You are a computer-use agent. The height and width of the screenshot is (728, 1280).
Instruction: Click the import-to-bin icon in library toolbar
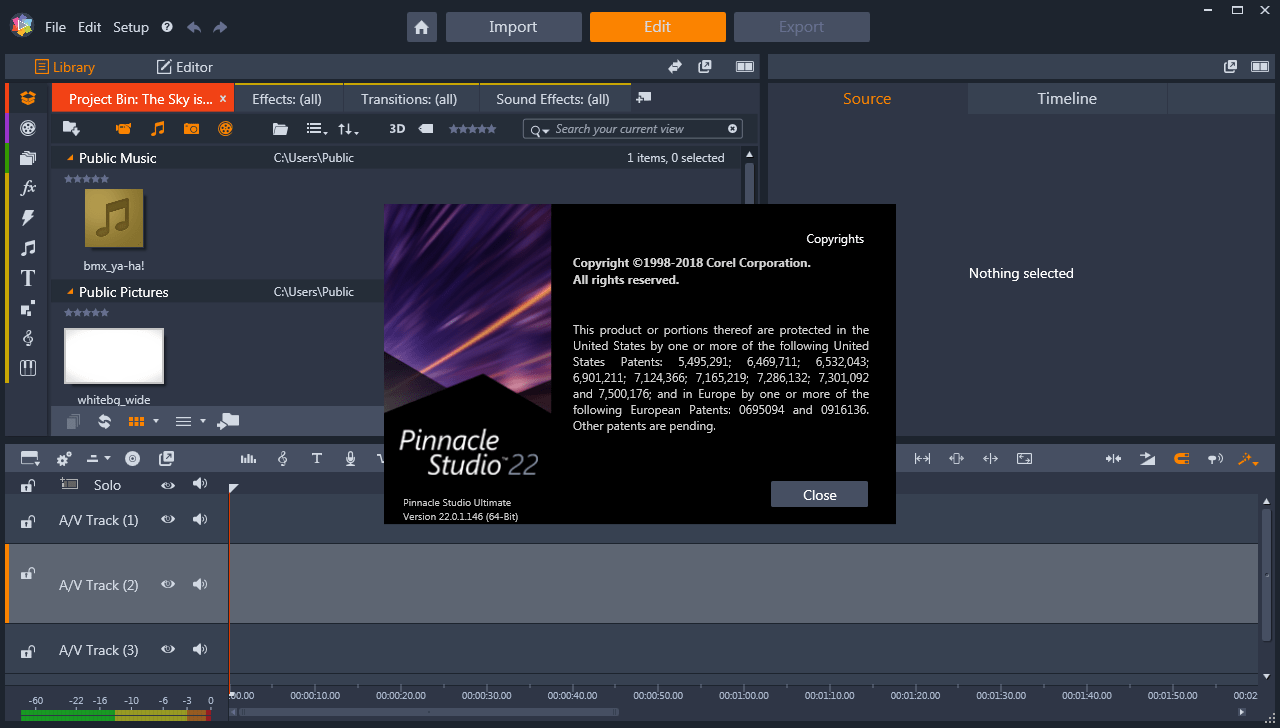[x=71, y=128]
